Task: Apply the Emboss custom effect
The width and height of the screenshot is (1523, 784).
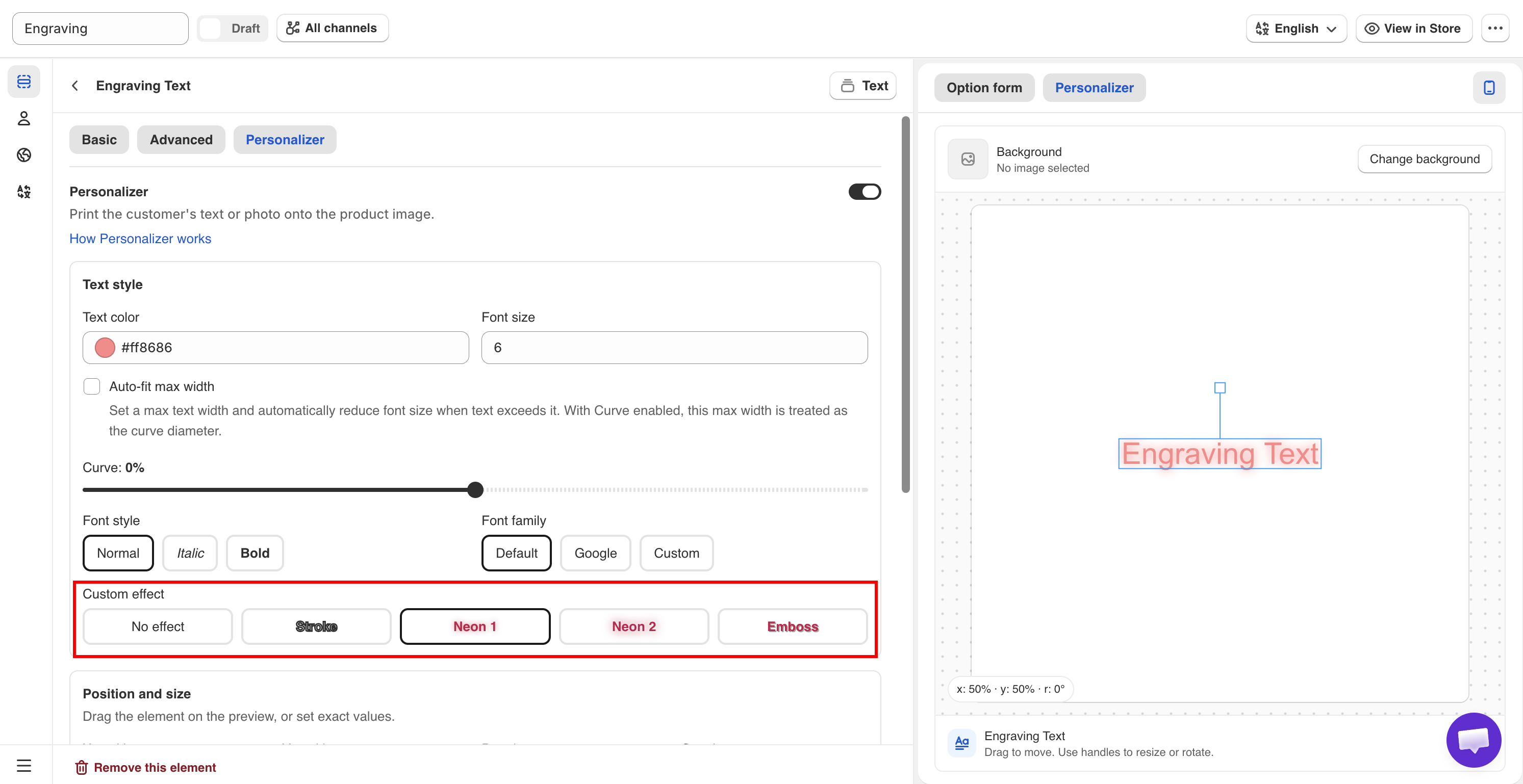Action: pos(792,626)
